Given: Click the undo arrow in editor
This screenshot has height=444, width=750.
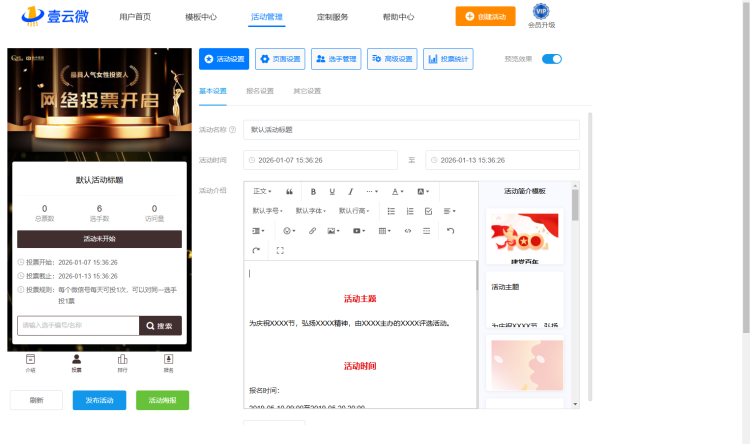Looking at the screenshot, I should click(x=450, y=231).
